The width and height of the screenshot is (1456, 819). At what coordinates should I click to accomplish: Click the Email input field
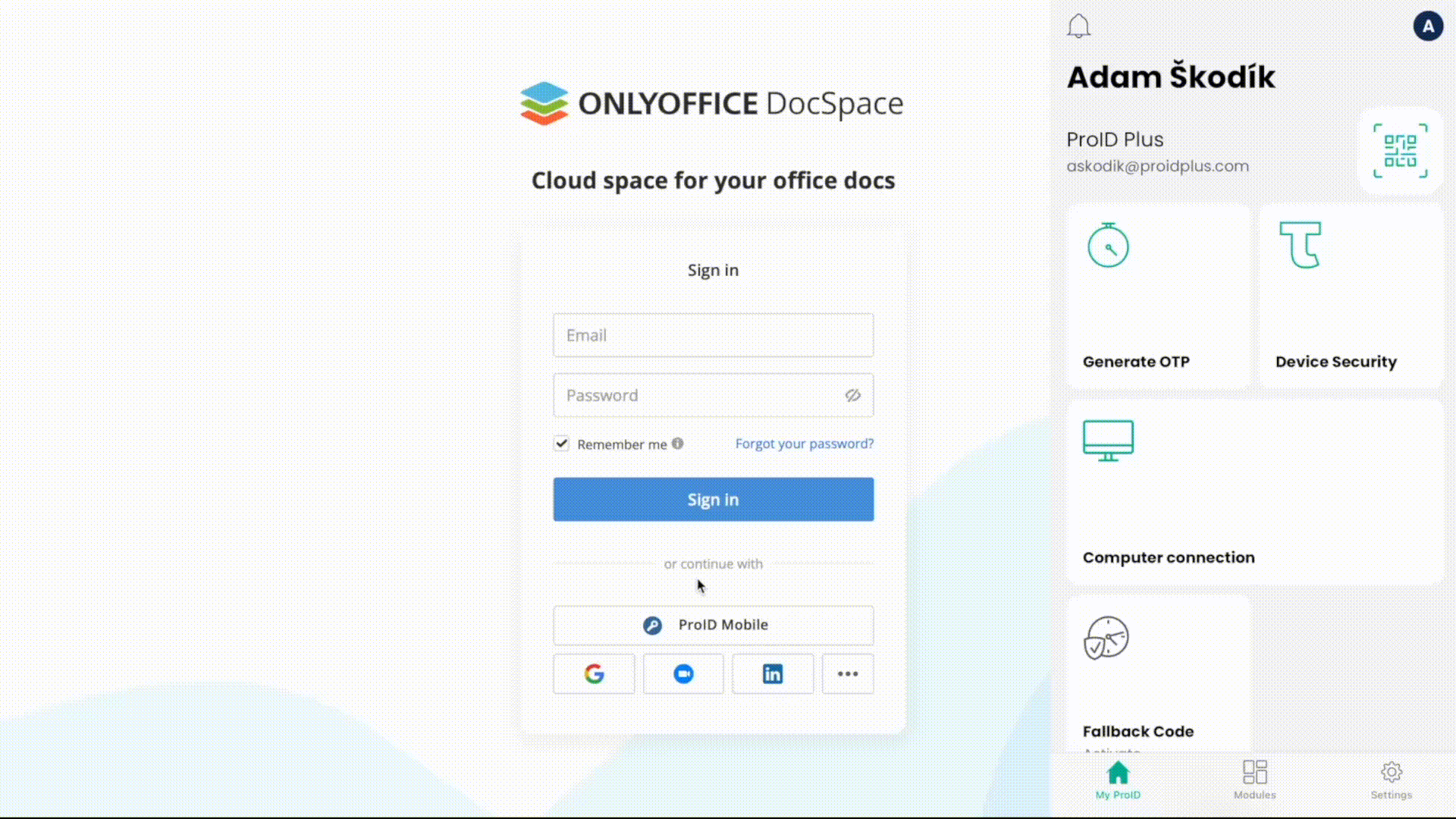click(x=713, y=334)
